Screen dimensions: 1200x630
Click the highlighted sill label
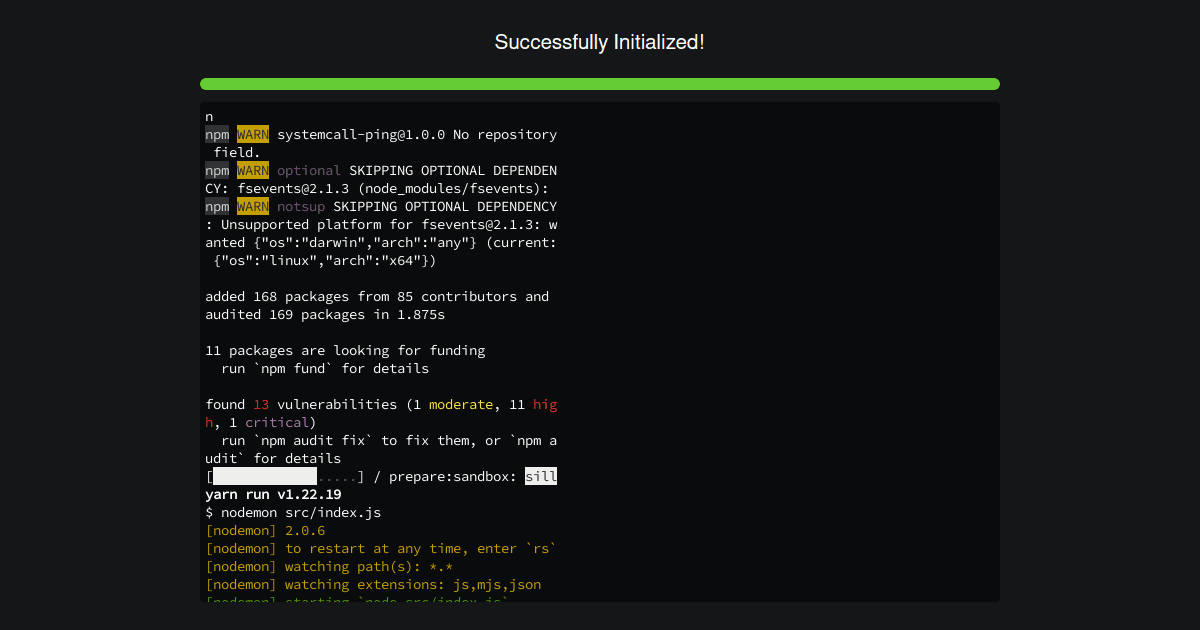[541, 476]
